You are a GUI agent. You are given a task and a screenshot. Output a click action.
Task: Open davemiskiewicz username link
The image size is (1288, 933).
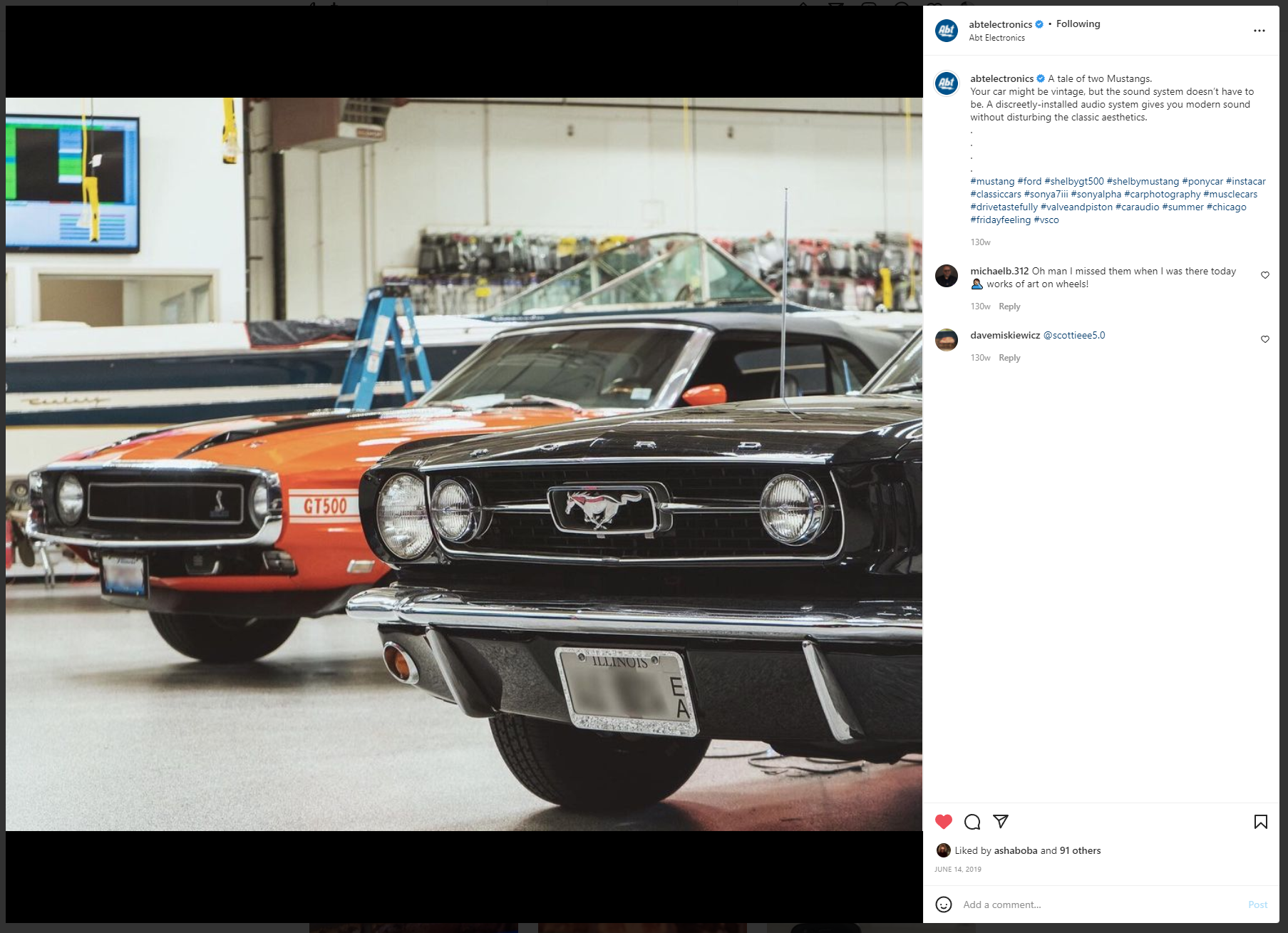1005,335
